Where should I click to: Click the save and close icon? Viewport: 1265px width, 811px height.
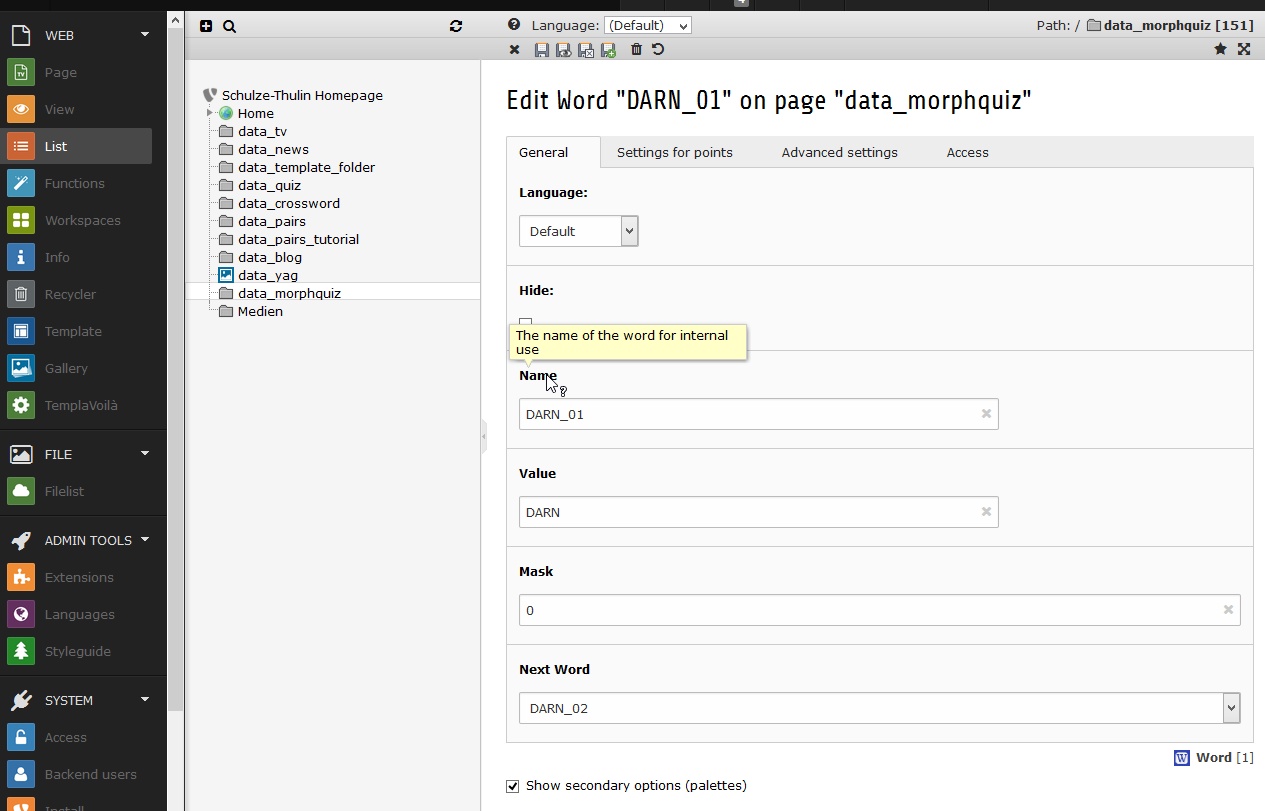click(585, 49)
